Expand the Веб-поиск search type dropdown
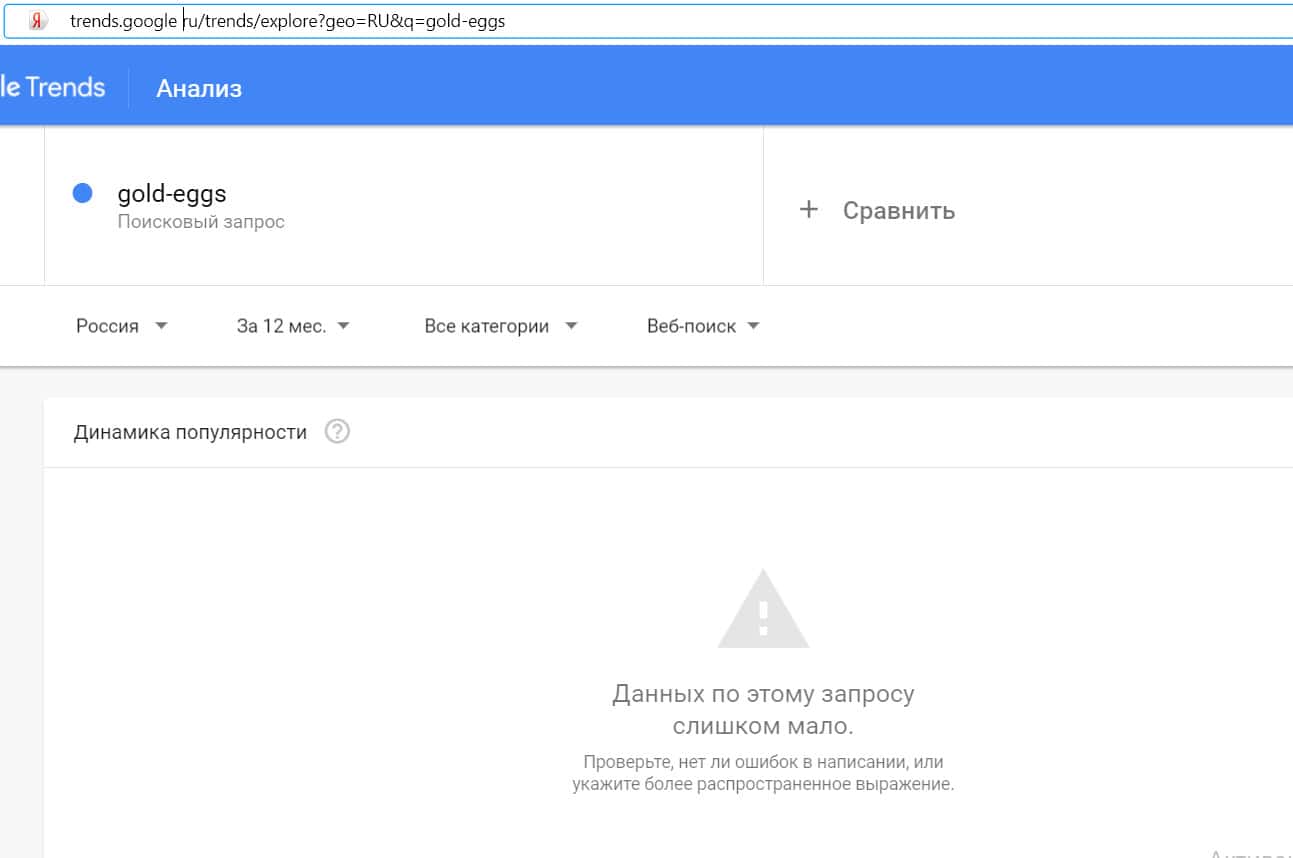This screenshot has width=1293, height=858. click(x=703, y=326)
